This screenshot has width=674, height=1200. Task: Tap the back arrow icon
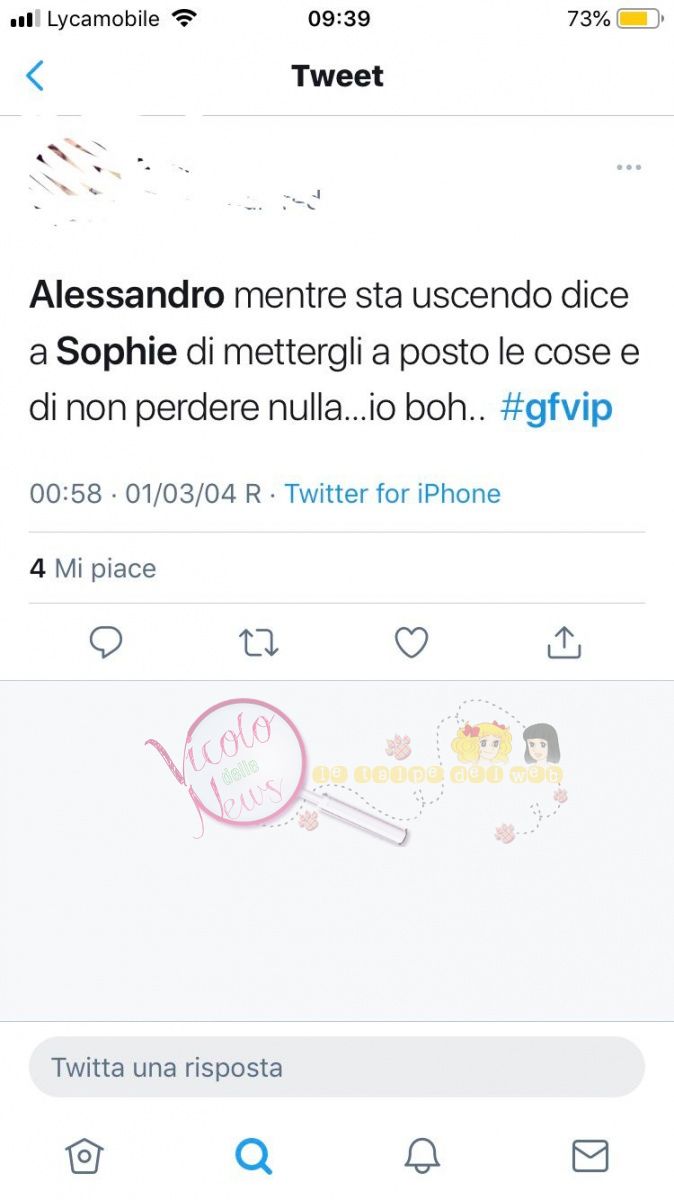click(x=35, y=75)
